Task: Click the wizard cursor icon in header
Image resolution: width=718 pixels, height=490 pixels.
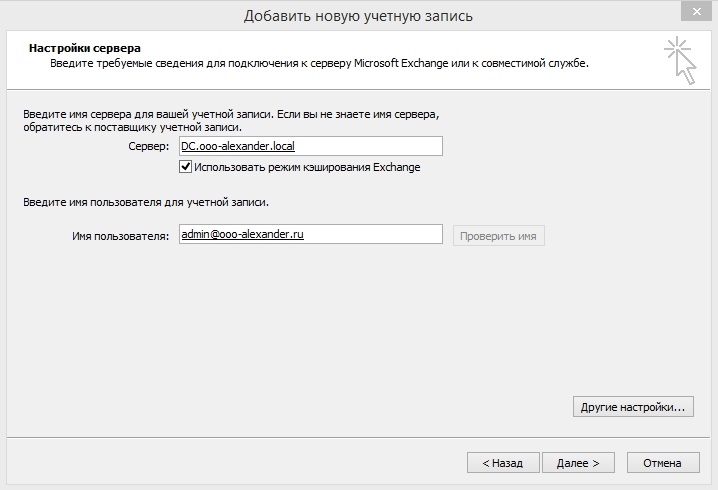Action: [680, 61]
